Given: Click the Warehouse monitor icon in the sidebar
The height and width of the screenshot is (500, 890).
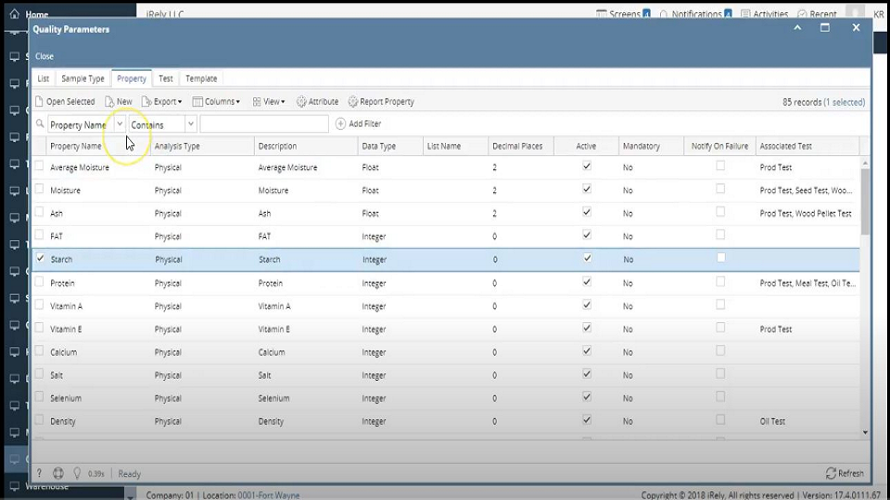Looking at the screenshot, I should [14, 486].
